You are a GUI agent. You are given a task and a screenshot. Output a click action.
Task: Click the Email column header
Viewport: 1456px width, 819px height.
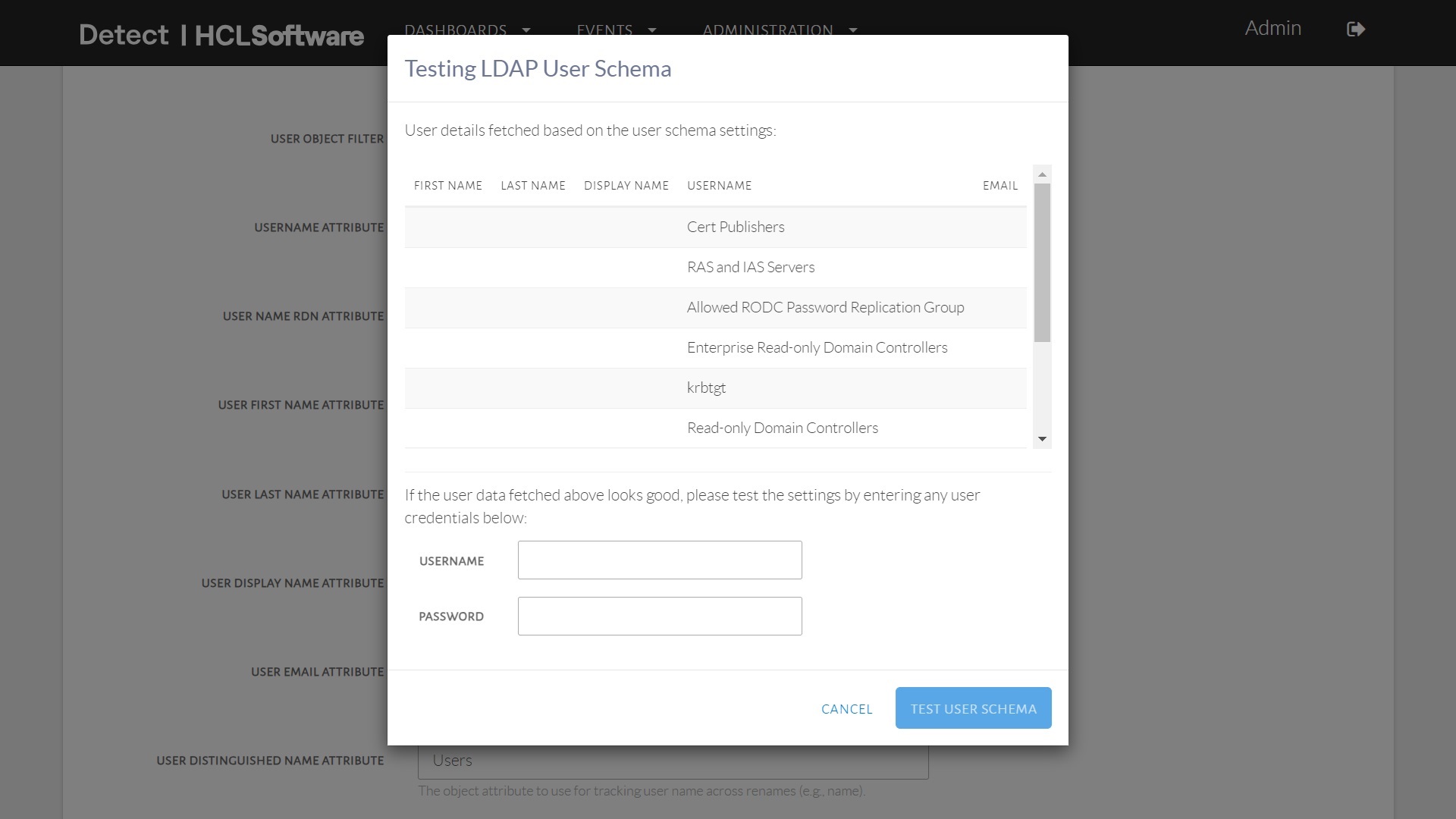[999, 186]
